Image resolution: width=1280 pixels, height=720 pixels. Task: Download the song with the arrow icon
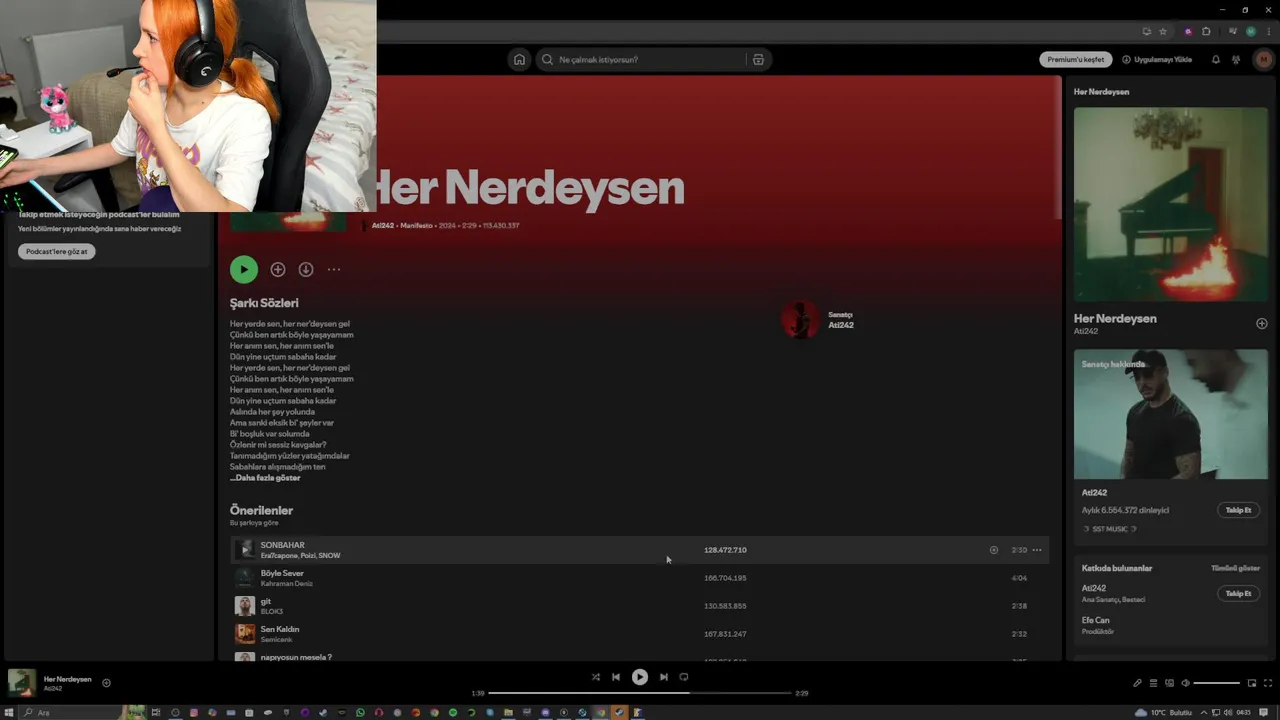306,269
